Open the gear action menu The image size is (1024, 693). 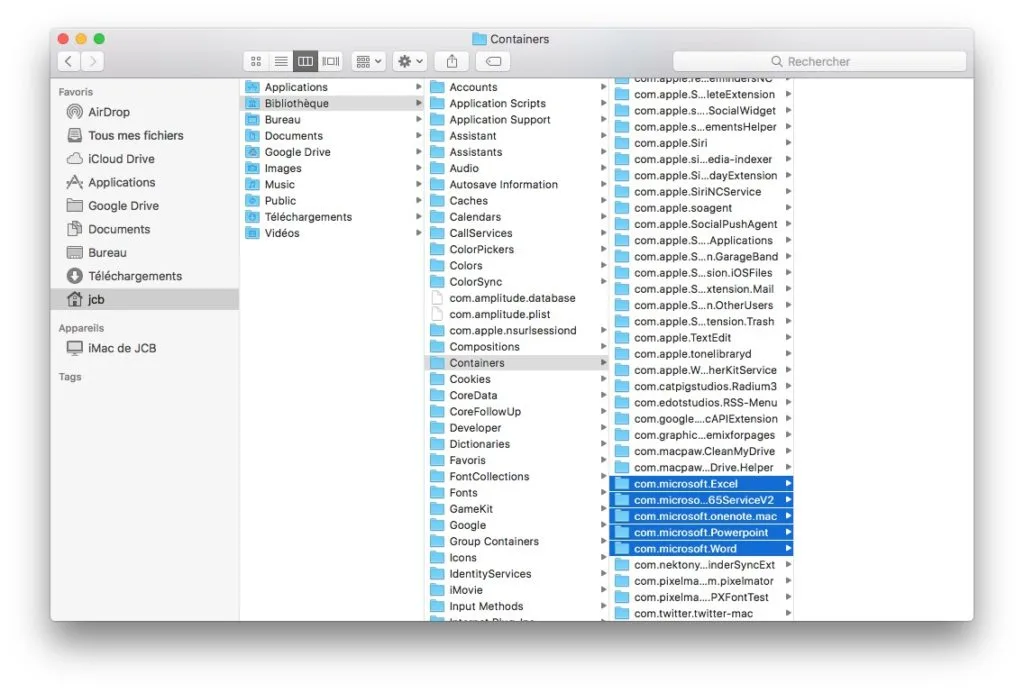[x=409, y=61]
